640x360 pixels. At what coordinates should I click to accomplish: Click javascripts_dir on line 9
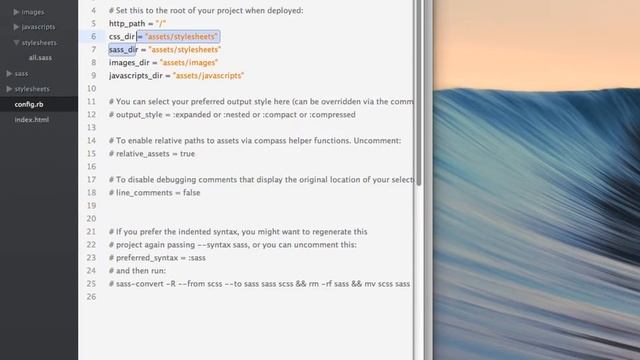[136, 76]
